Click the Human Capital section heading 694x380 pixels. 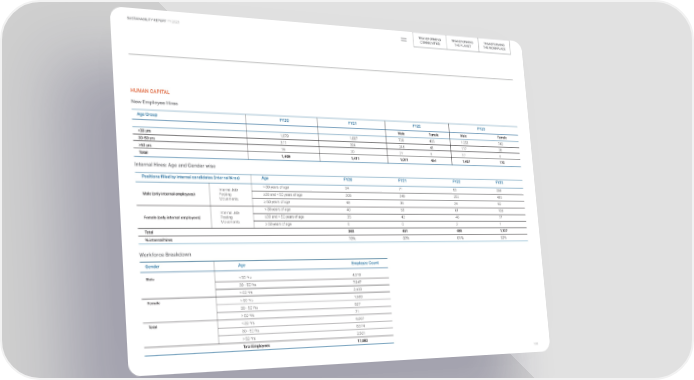(150, 91)
